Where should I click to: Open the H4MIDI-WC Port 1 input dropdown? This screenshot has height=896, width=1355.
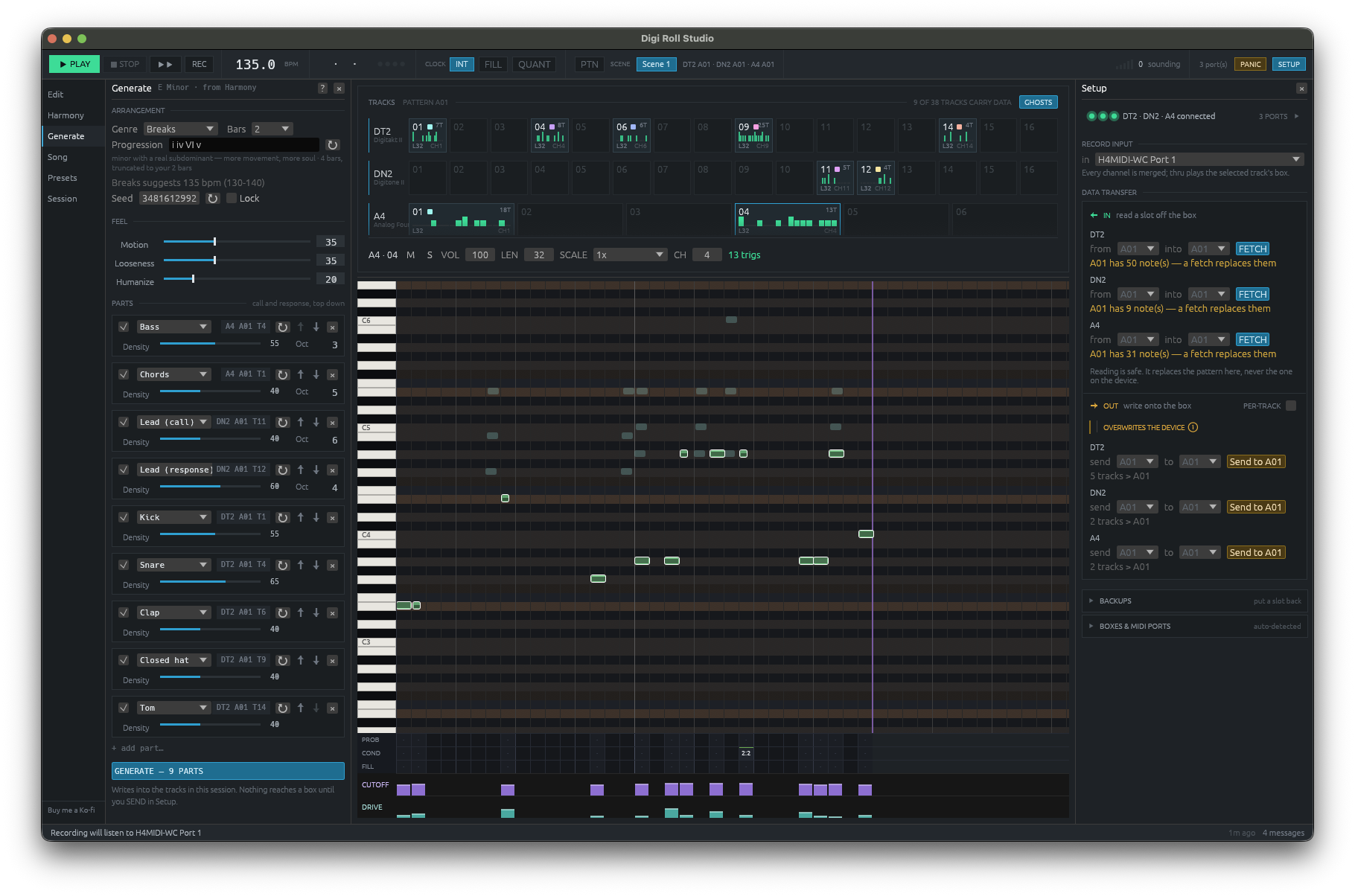1199,160
